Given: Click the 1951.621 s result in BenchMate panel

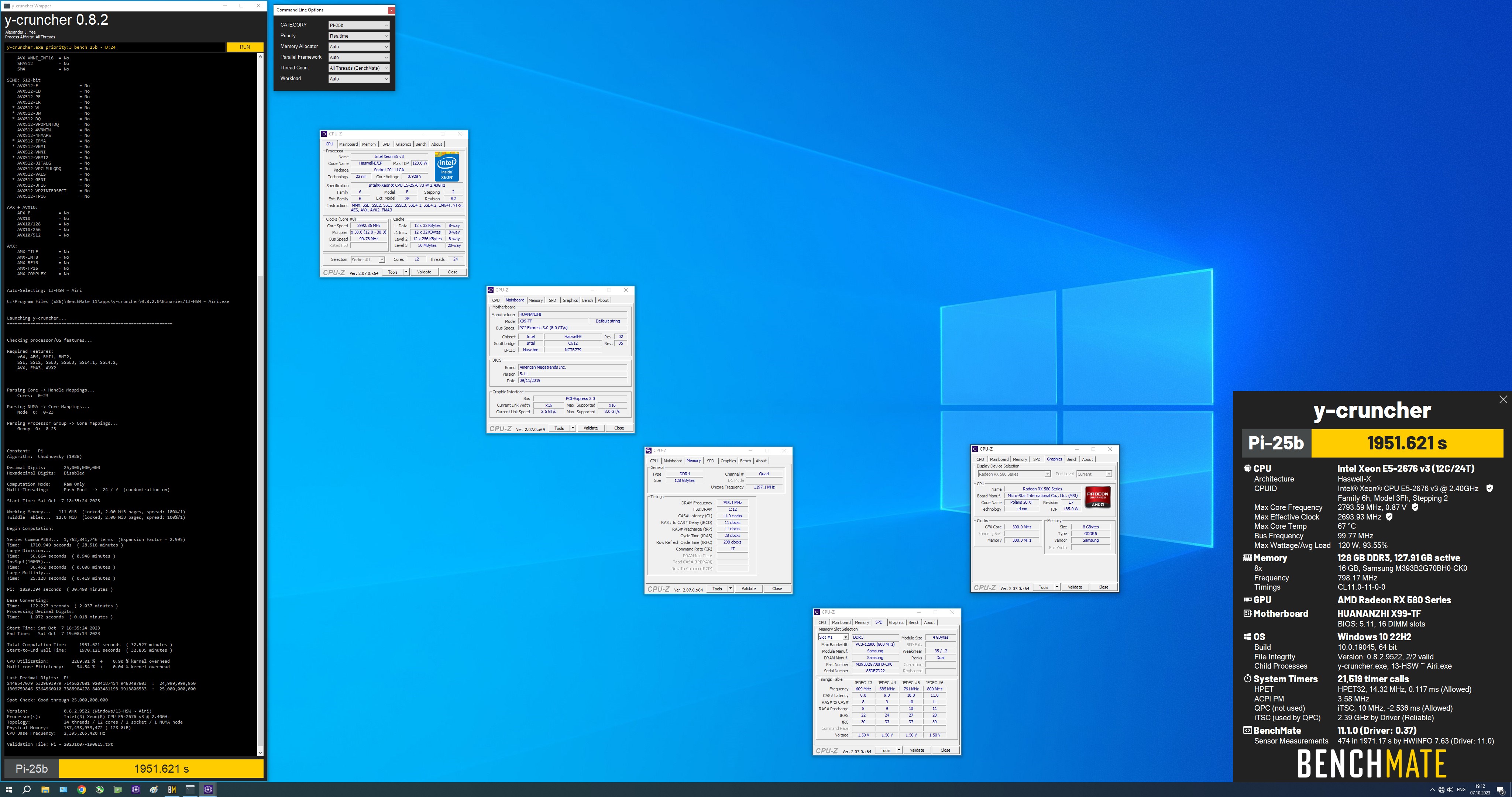Looking at the screenshot, I should pos(1407,443).
